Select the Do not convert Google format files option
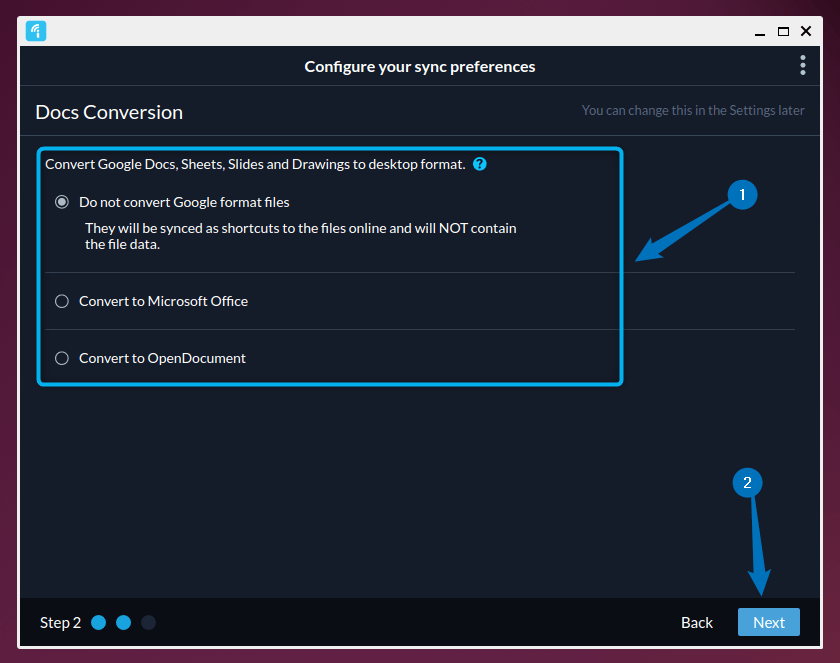Screen dimensions: 840x663 (61, 201)
